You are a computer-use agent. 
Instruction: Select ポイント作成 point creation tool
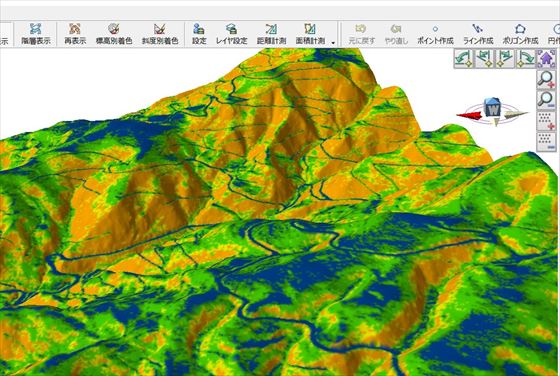[435, 34]
